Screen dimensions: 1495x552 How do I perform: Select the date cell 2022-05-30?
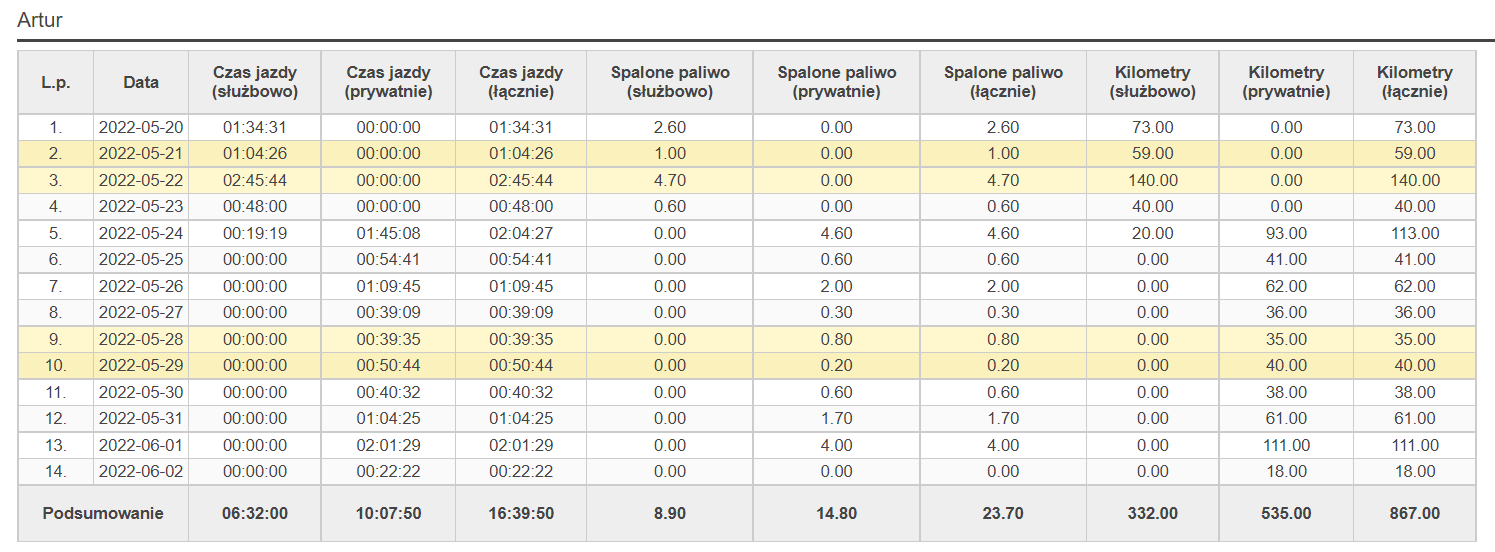[x=141, y=393]
